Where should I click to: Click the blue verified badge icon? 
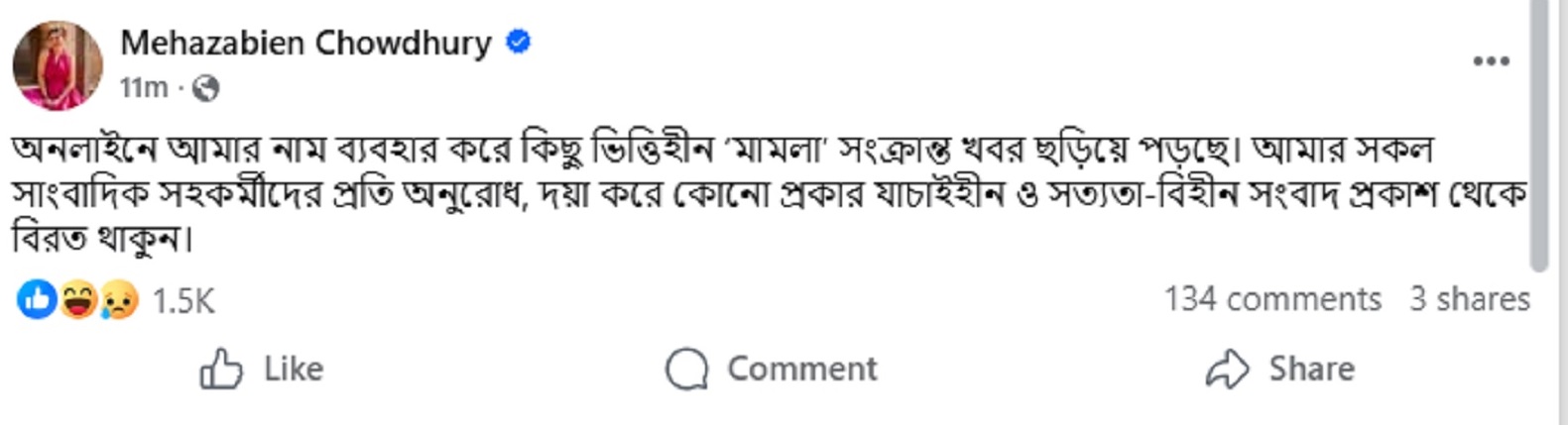coord(519,43)
